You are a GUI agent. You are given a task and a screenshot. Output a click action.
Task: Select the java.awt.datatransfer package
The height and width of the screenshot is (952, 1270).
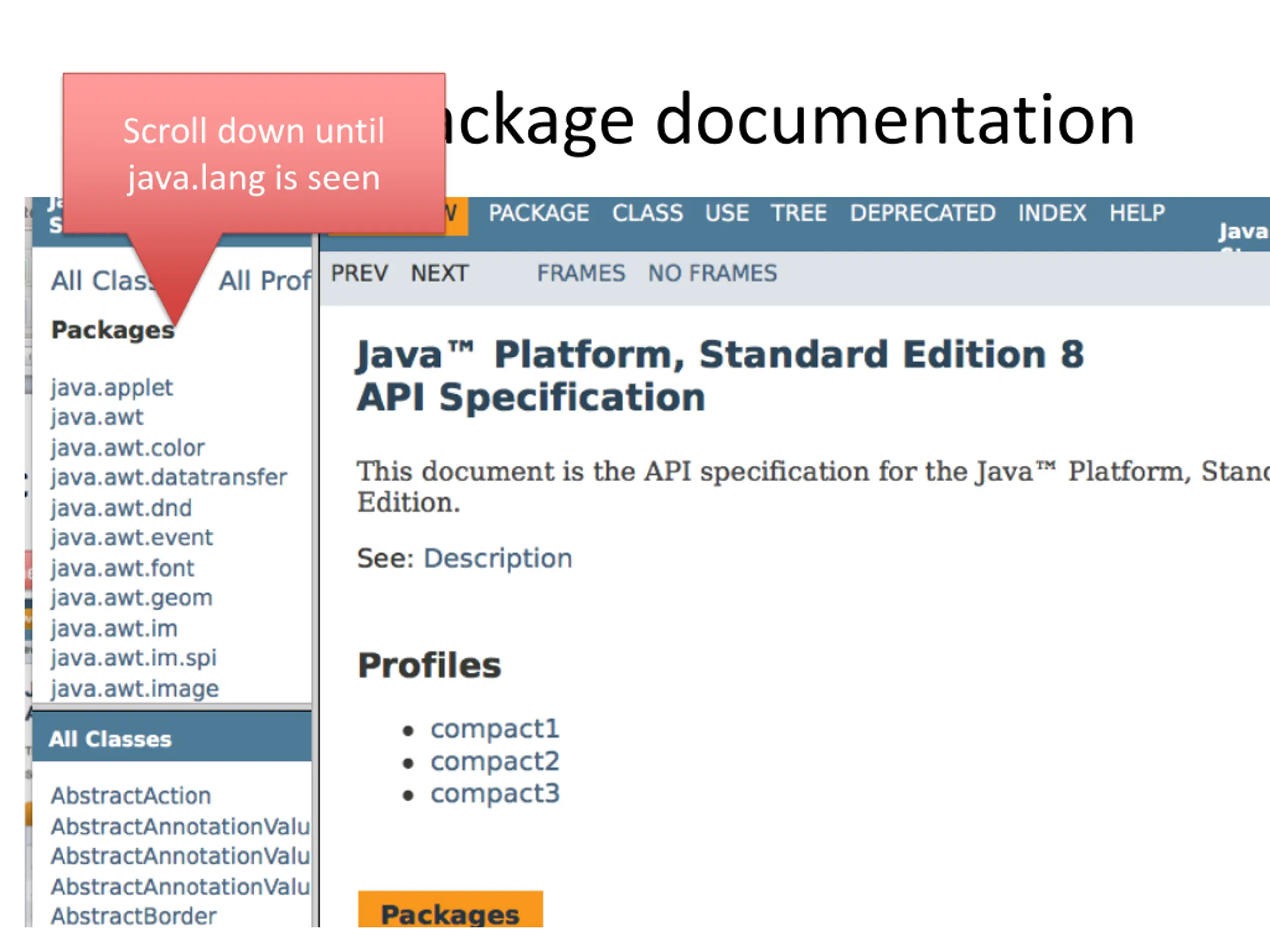[x=169, y=477]
